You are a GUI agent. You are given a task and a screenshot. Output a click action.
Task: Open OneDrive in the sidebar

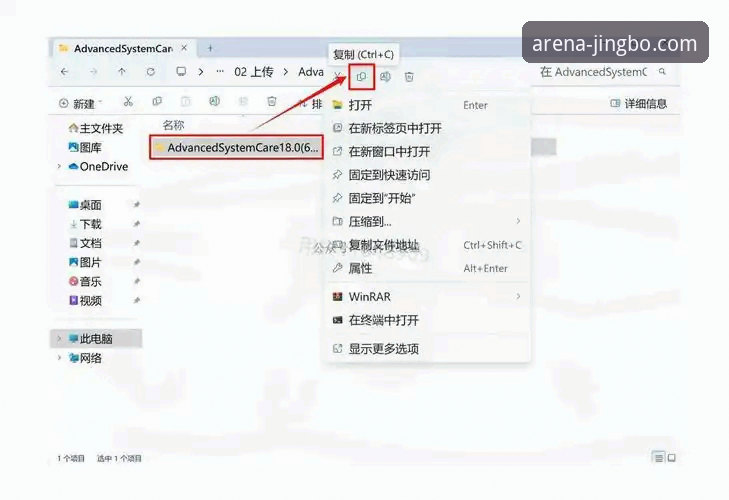(x=98, y=167)
